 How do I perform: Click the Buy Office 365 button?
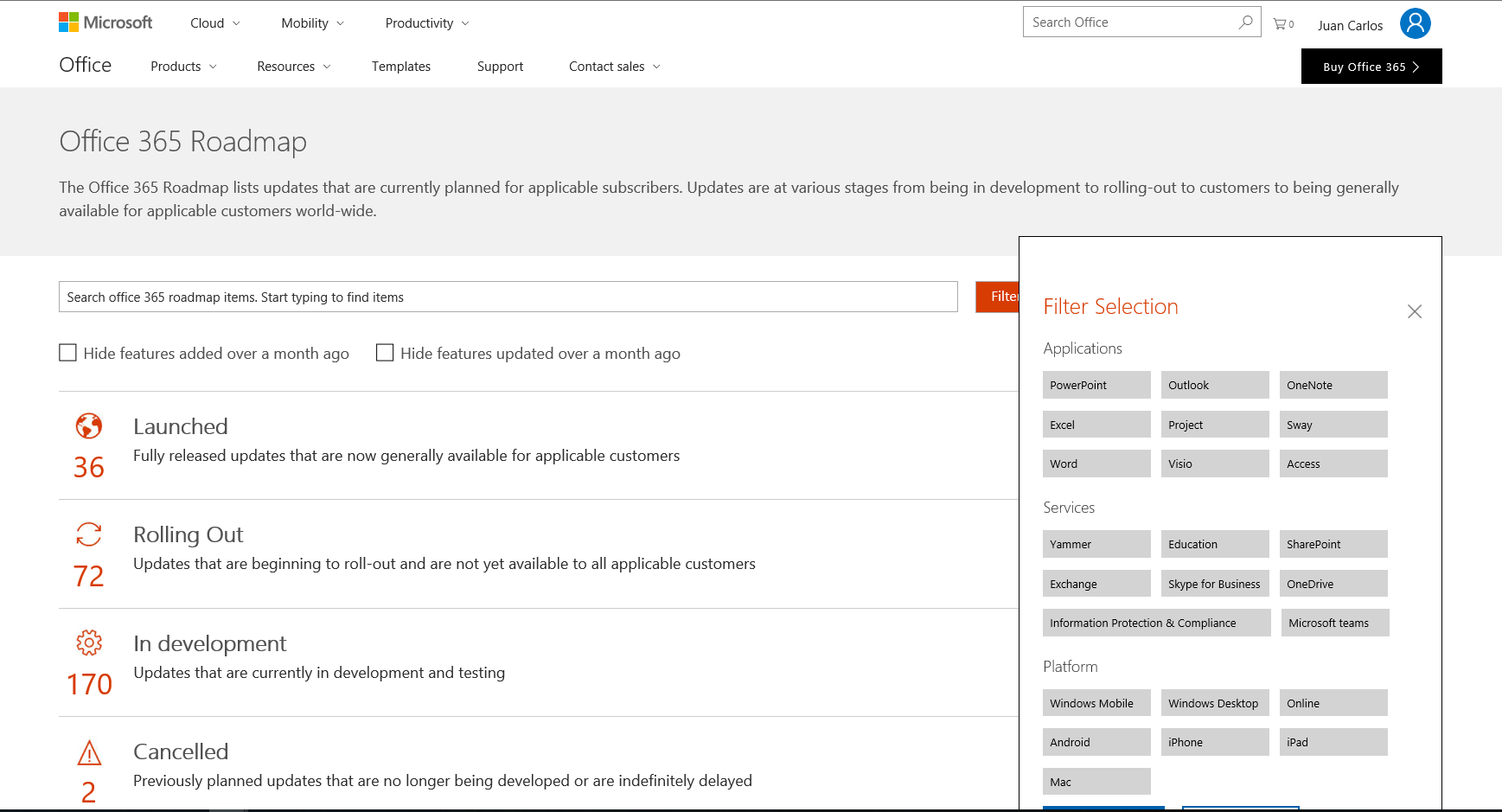[x=1371, y=66]
